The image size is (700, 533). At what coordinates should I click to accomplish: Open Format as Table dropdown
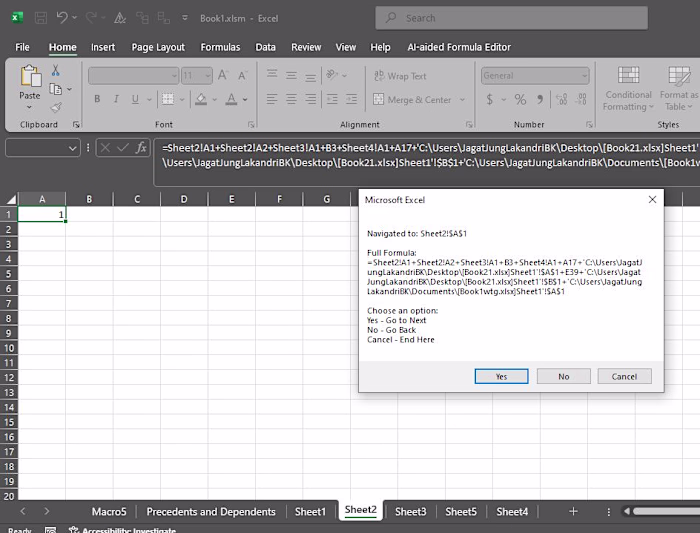(679, 88)
